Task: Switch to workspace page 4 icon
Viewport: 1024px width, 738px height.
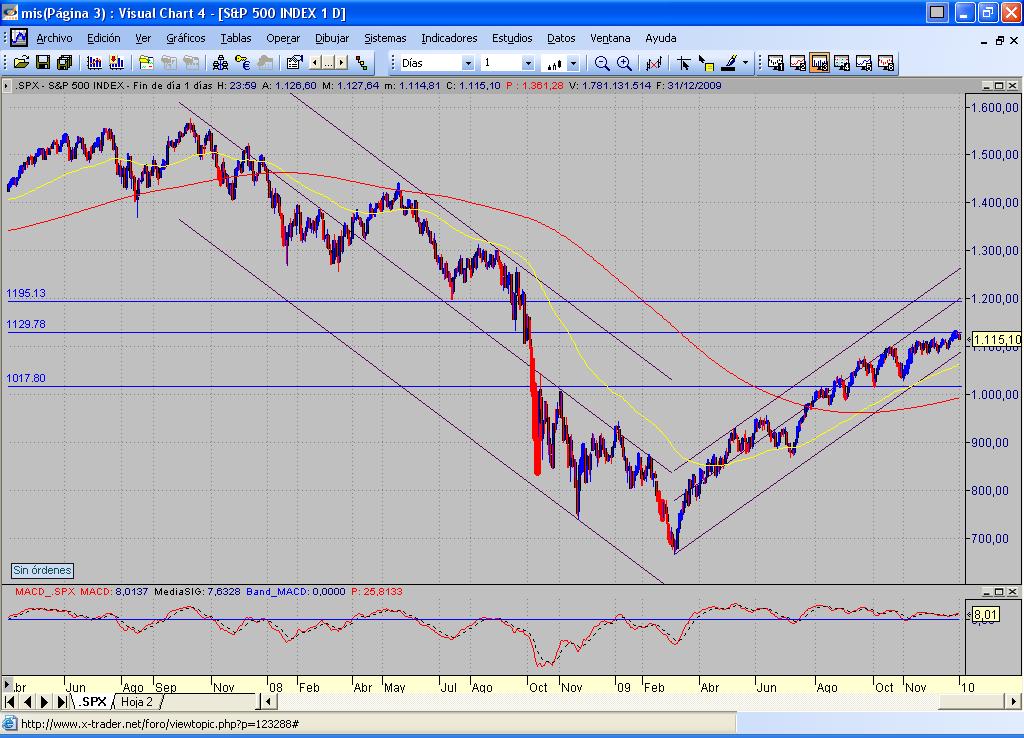Action: click(x=841, y=63)
